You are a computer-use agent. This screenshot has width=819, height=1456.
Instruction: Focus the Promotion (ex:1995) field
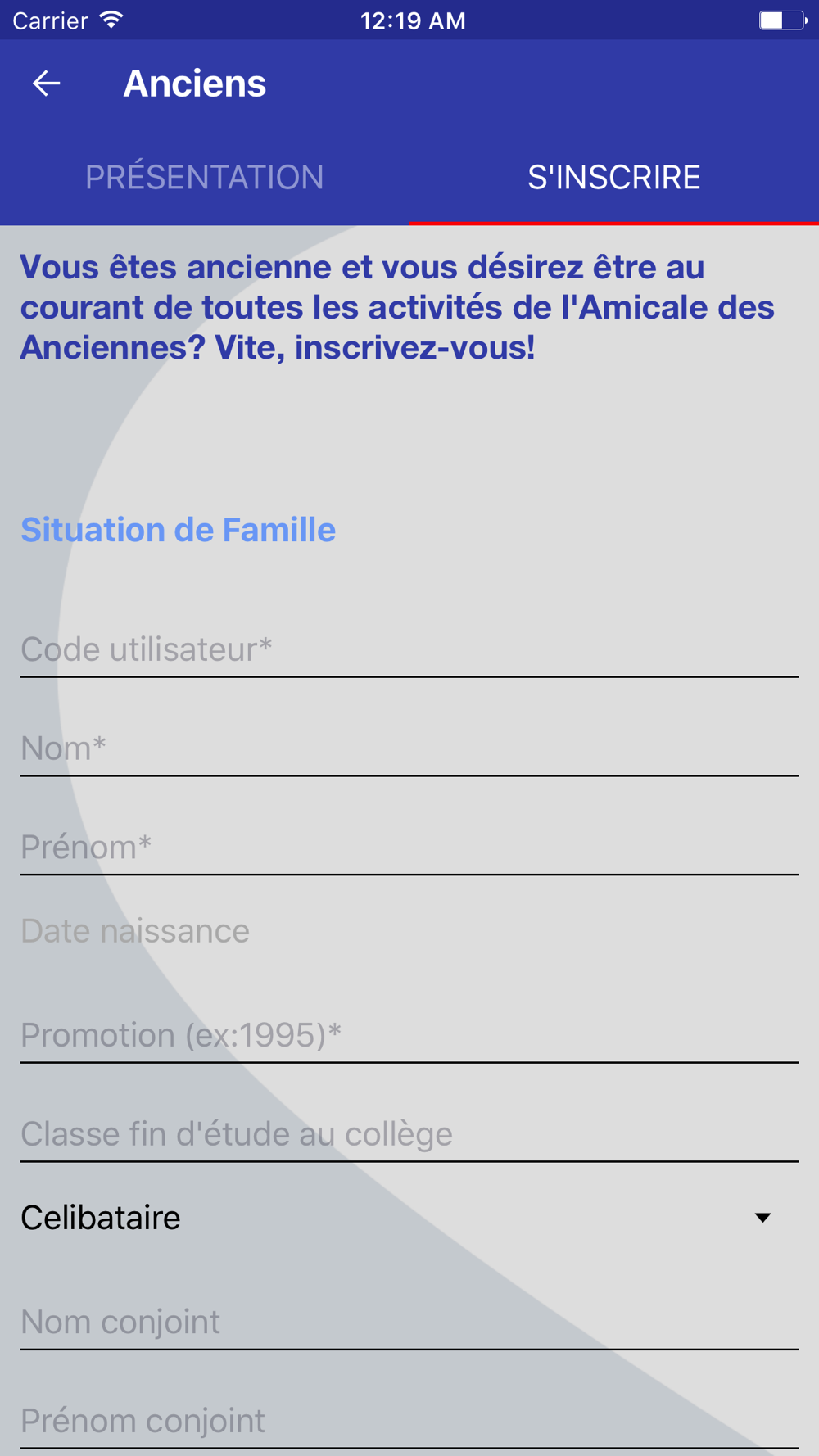pyautogui.click(x=409, y=1036)
